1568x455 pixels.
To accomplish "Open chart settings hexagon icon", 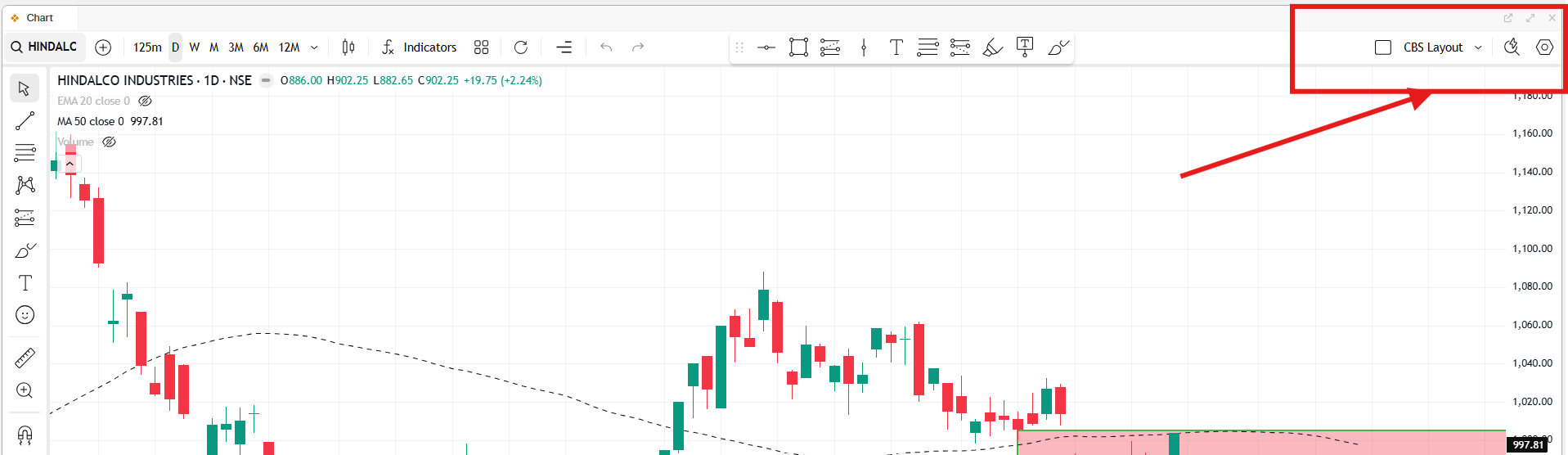I will click(1544, 47).
